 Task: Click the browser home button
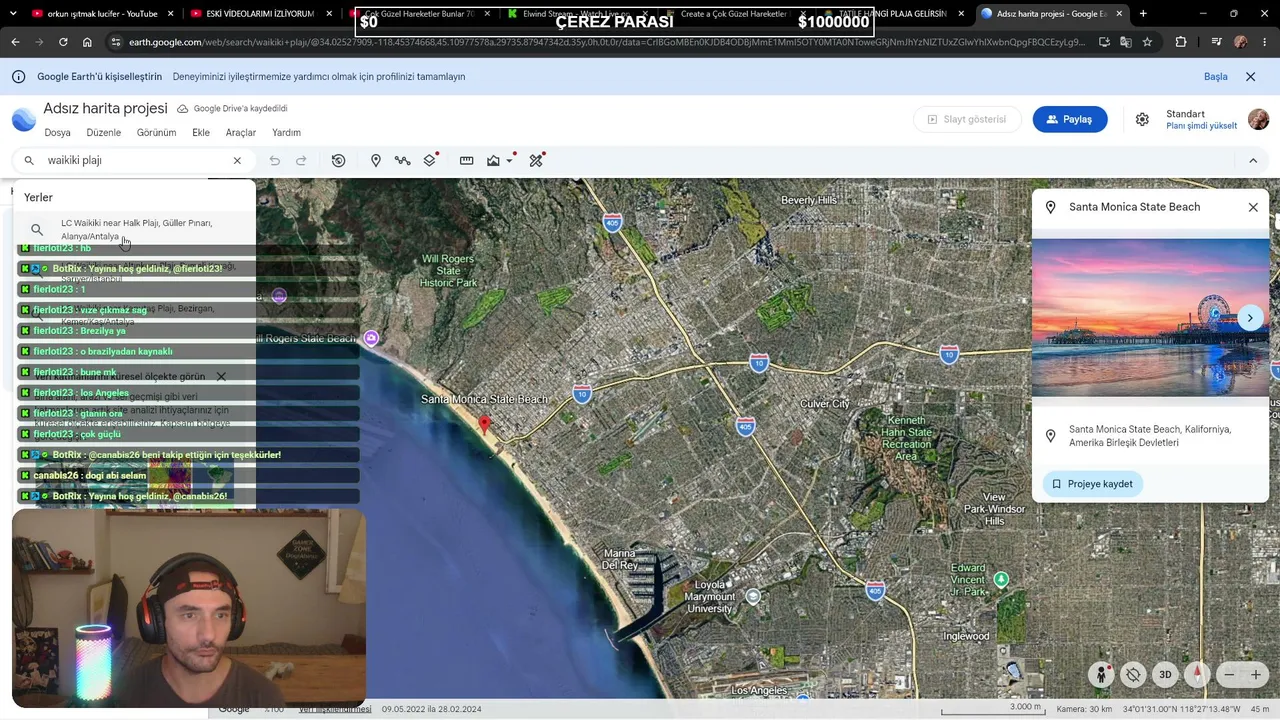click(87, 42)
